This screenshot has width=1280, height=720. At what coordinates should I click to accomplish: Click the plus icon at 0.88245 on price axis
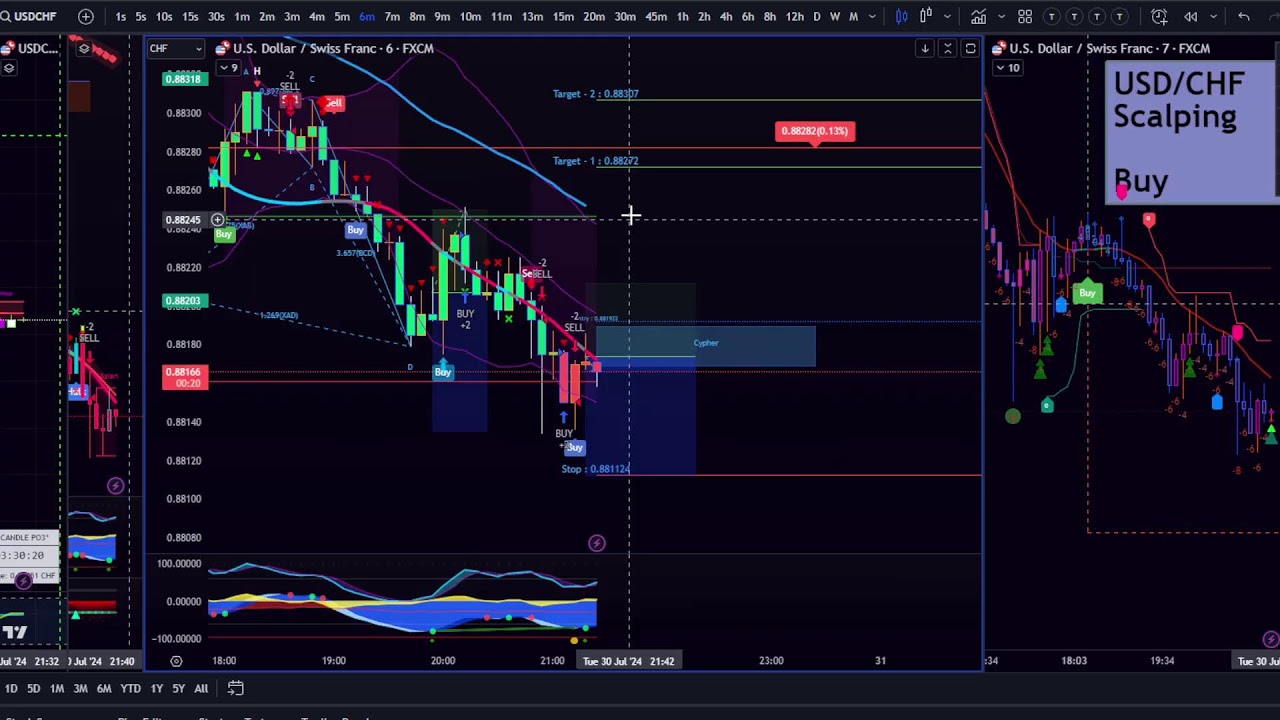coord(217,220)
